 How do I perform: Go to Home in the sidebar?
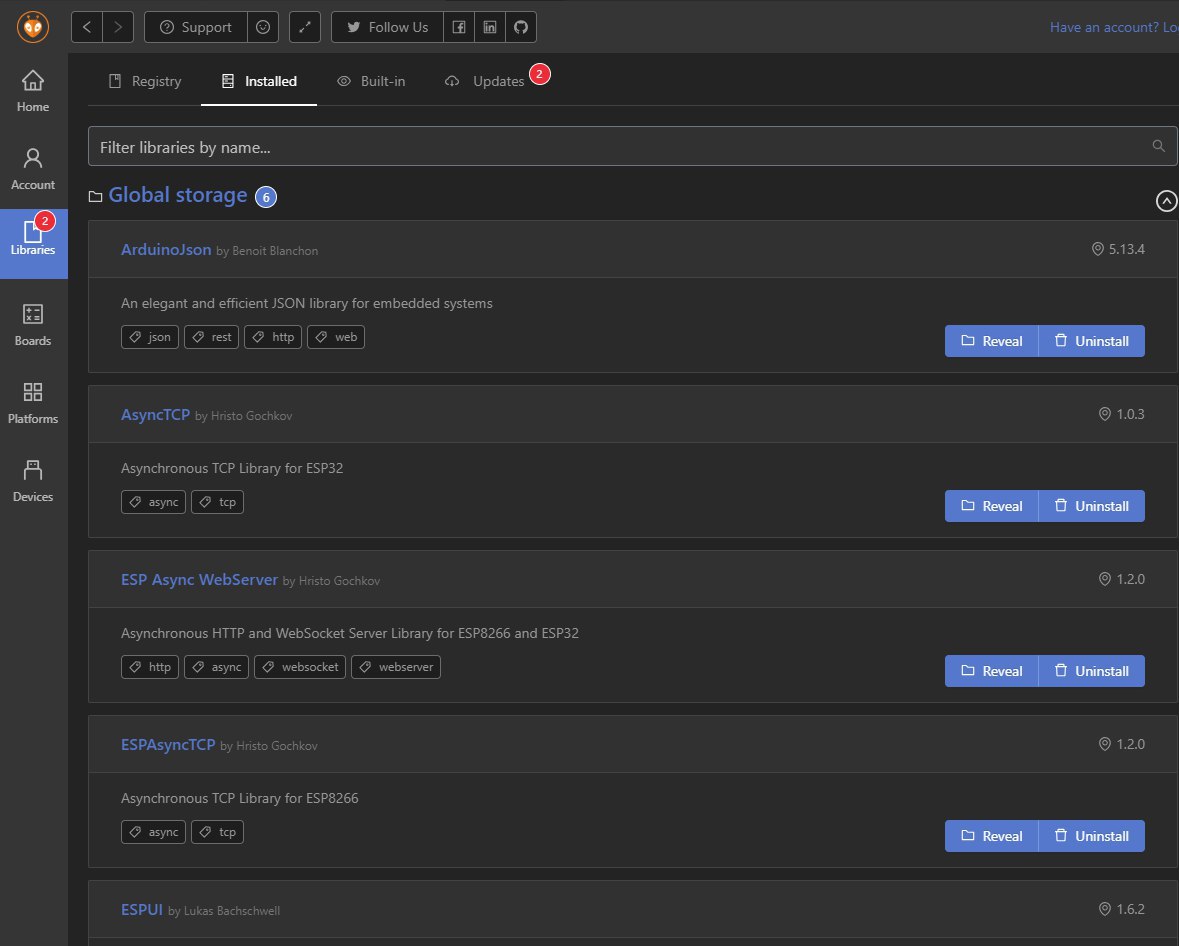tap(33, 91)
